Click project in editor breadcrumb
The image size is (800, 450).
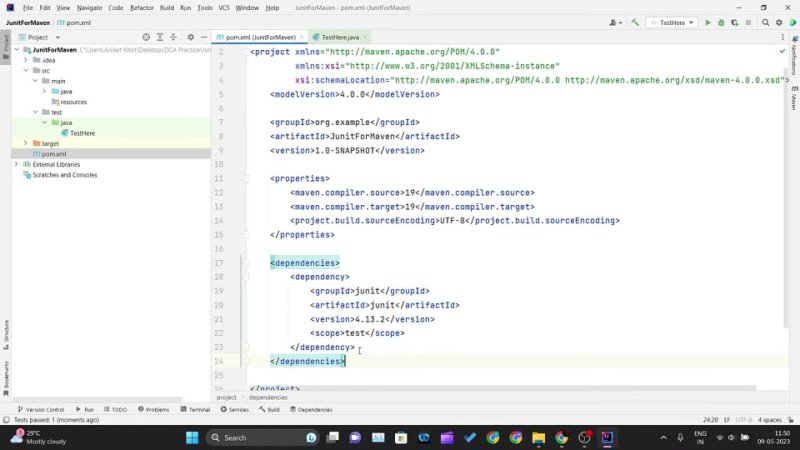pyautogui.click(x=226, y=397)
